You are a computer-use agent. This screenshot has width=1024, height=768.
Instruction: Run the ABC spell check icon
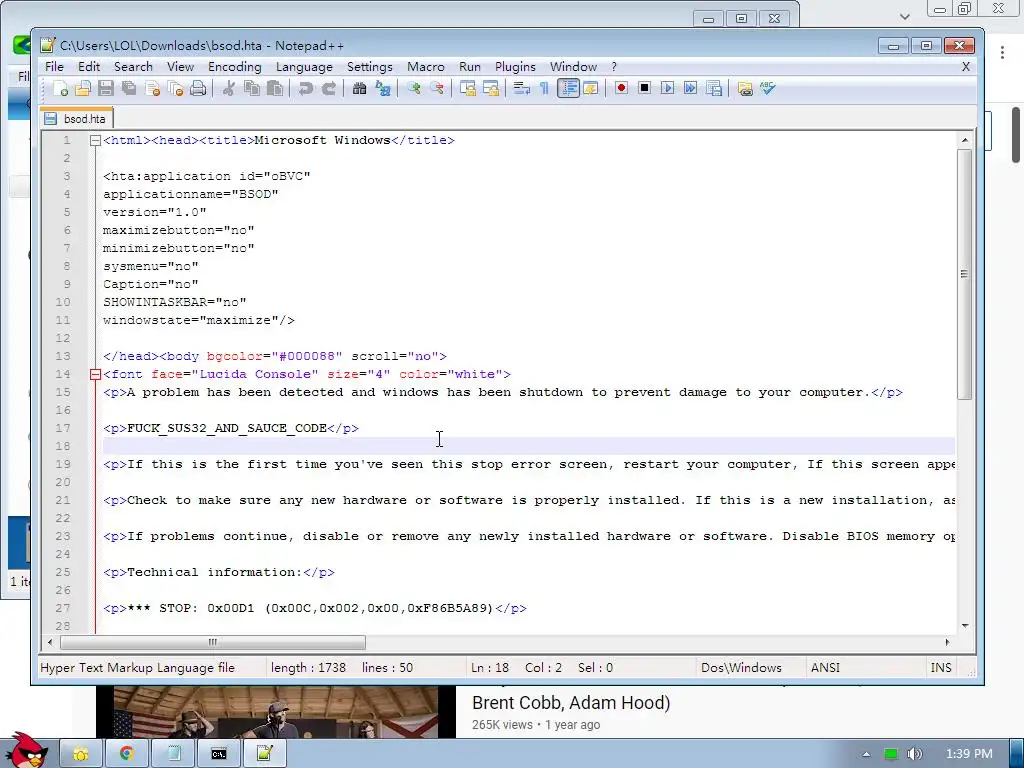click(767, 88)
